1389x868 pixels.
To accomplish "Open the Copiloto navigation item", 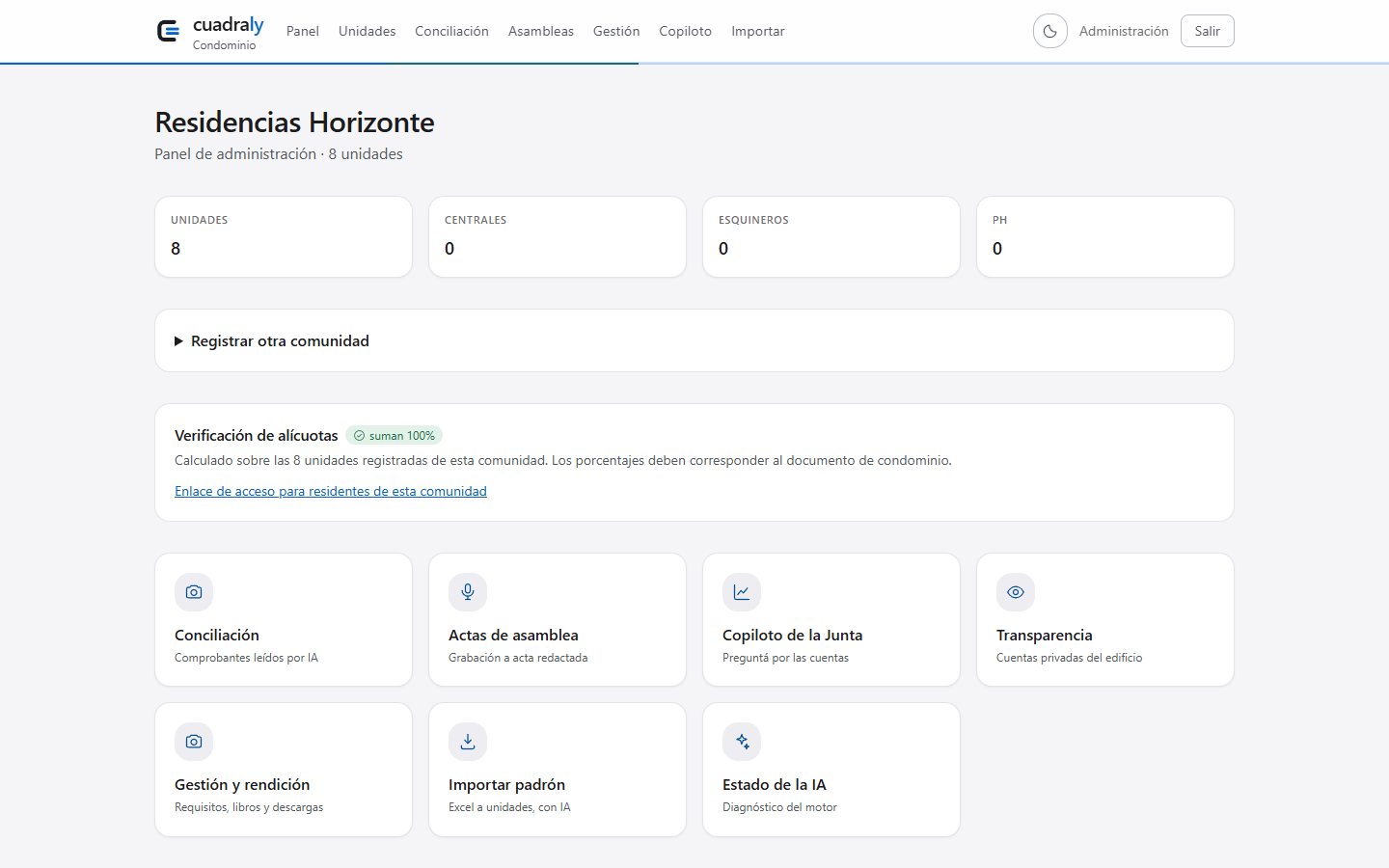I will (685, 32).
